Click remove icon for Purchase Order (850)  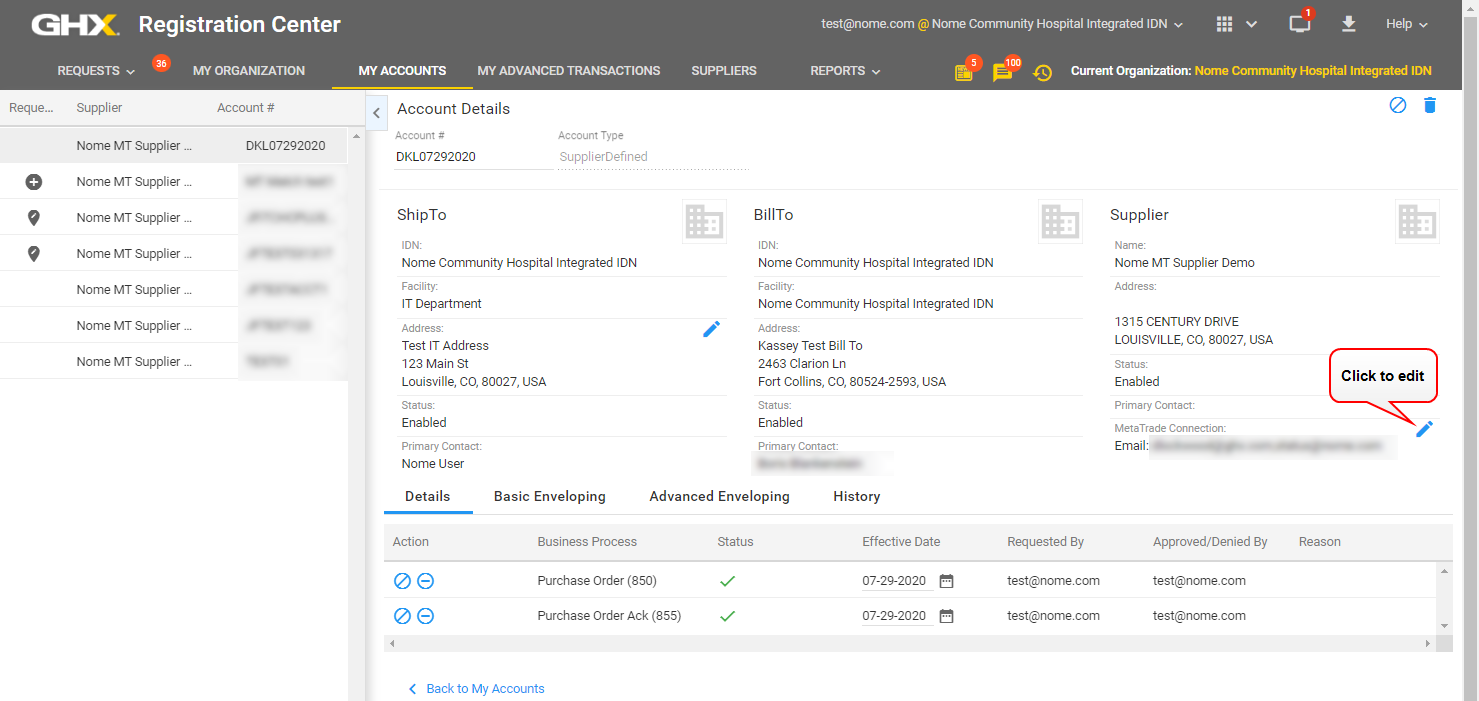425,581
